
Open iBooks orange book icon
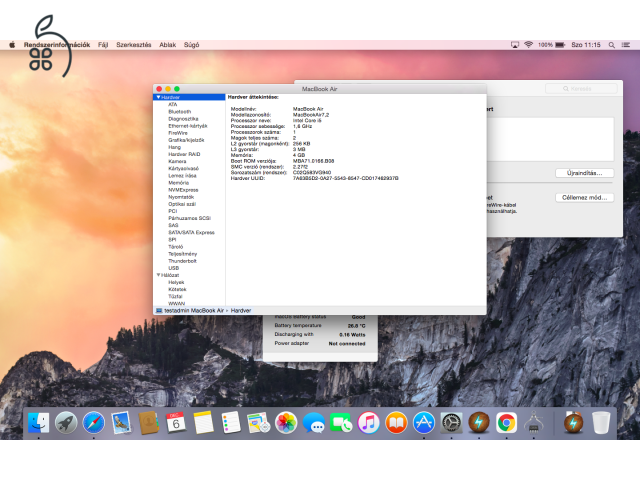click(396, 422)
